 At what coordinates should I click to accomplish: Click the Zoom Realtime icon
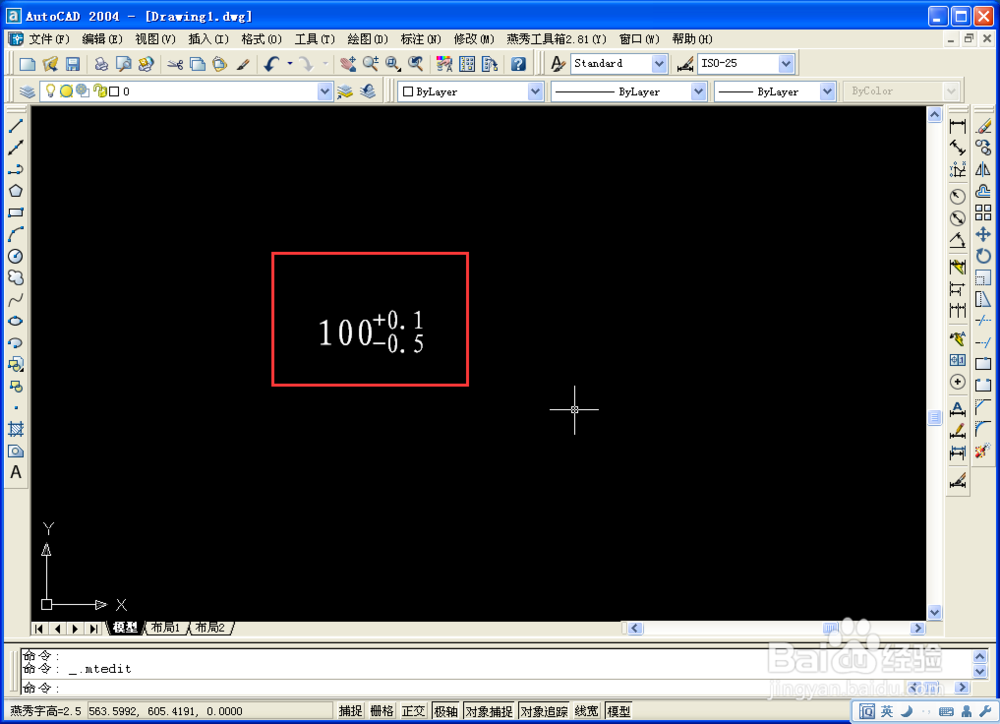tap(371, 64)
